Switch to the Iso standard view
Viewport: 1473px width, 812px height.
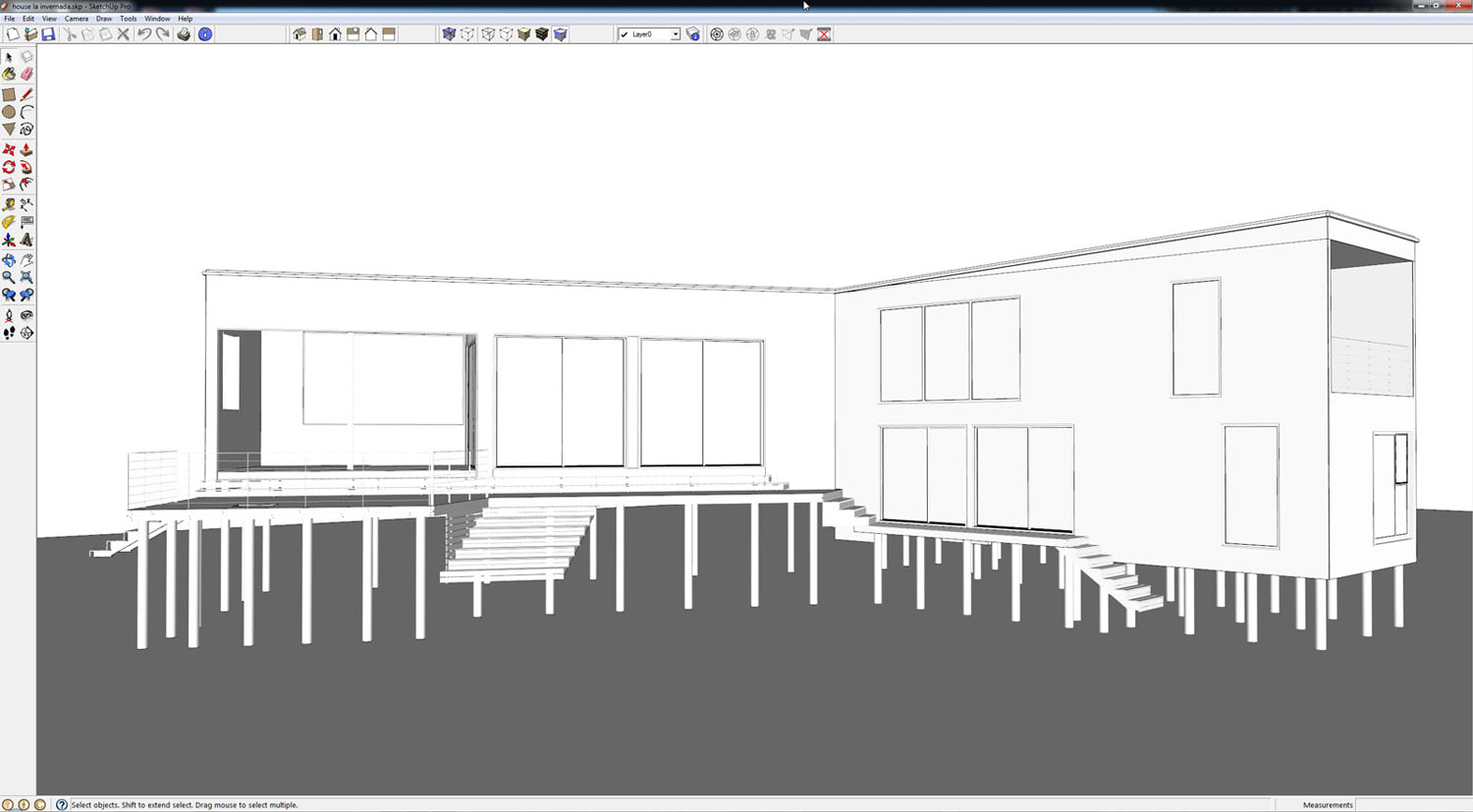pyautogui.click(x=300, y=34)
